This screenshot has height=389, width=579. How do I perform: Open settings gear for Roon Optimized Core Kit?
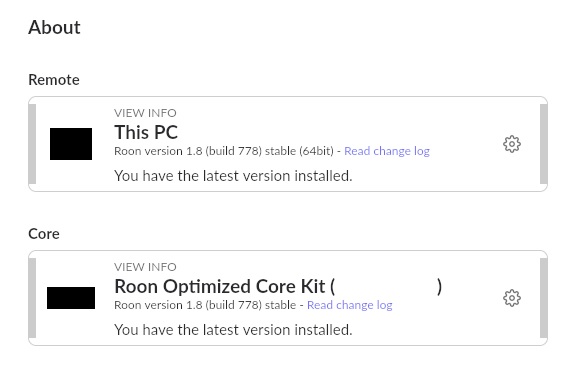[512, 298]
